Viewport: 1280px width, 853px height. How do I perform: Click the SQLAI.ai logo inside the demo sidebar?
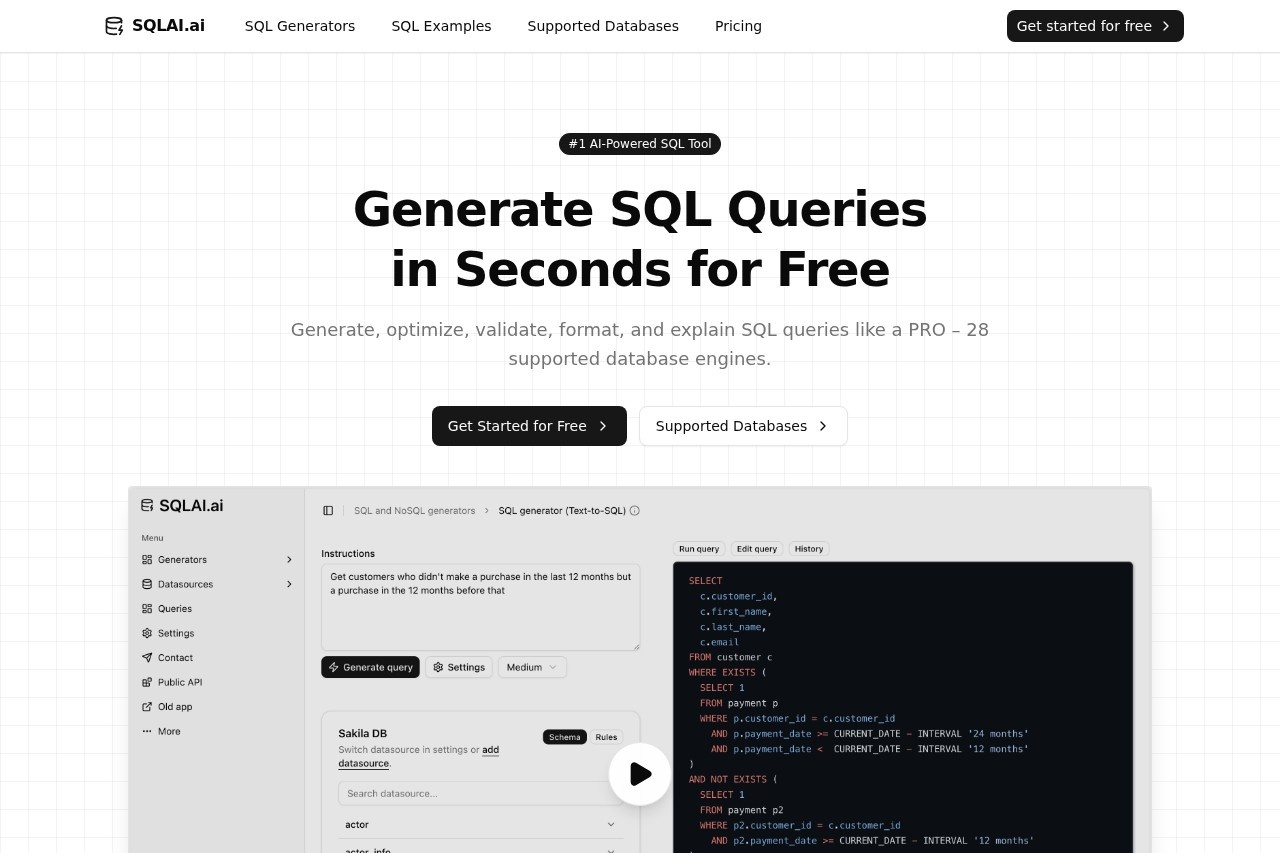(182, 506)
